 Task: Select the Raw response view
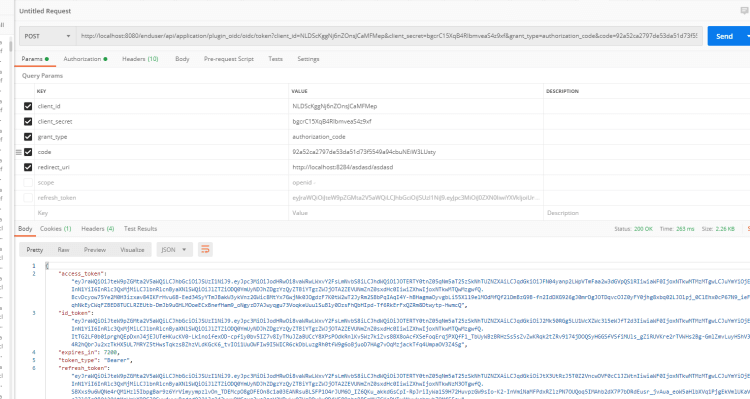pyautogui.click(x=63, y=250)
